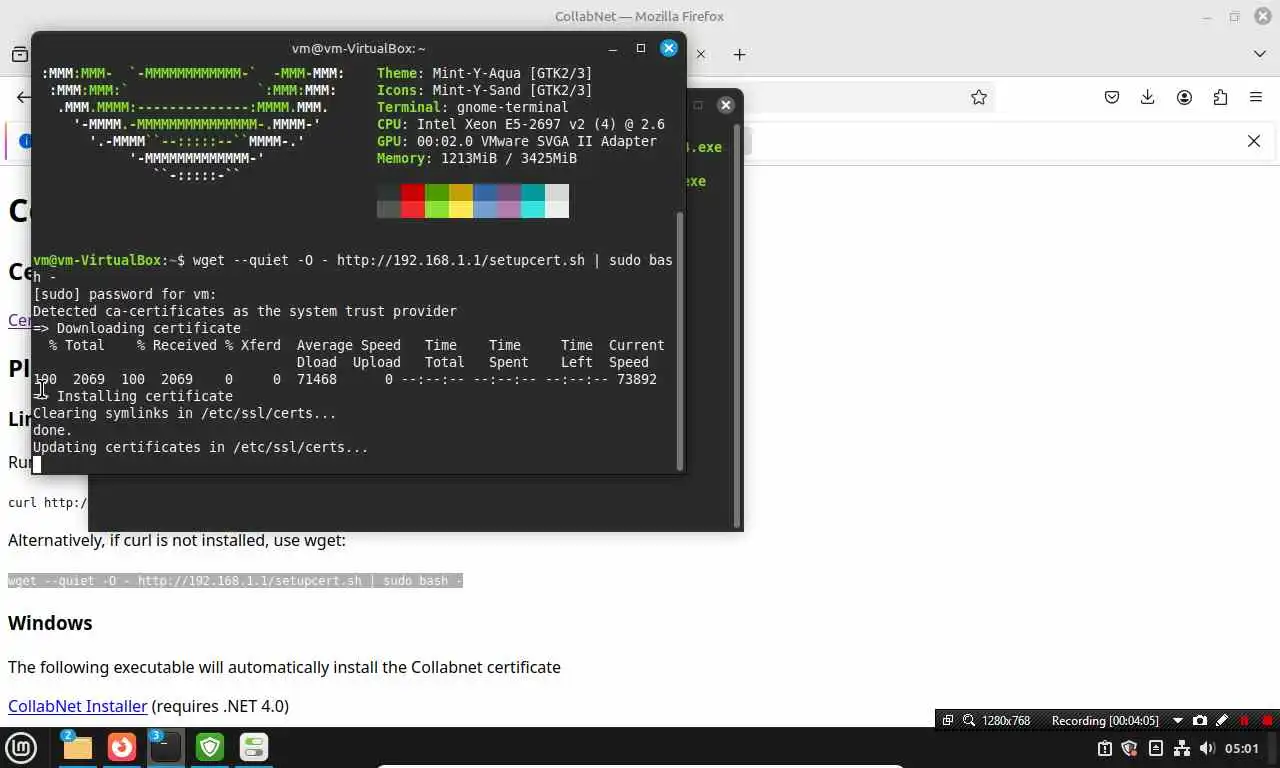Viewport: 1280px width, 768px height.
Task: Open the Firefox extensions puzzle icon
Action: click(1220, 97)
